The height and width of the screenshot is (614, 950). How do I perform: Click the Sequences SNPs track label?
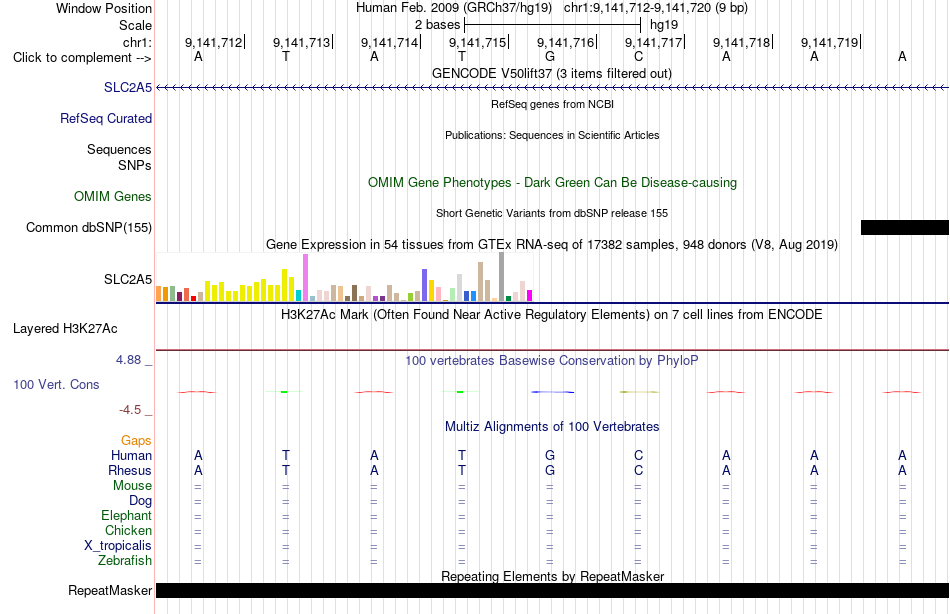point(119,157)
